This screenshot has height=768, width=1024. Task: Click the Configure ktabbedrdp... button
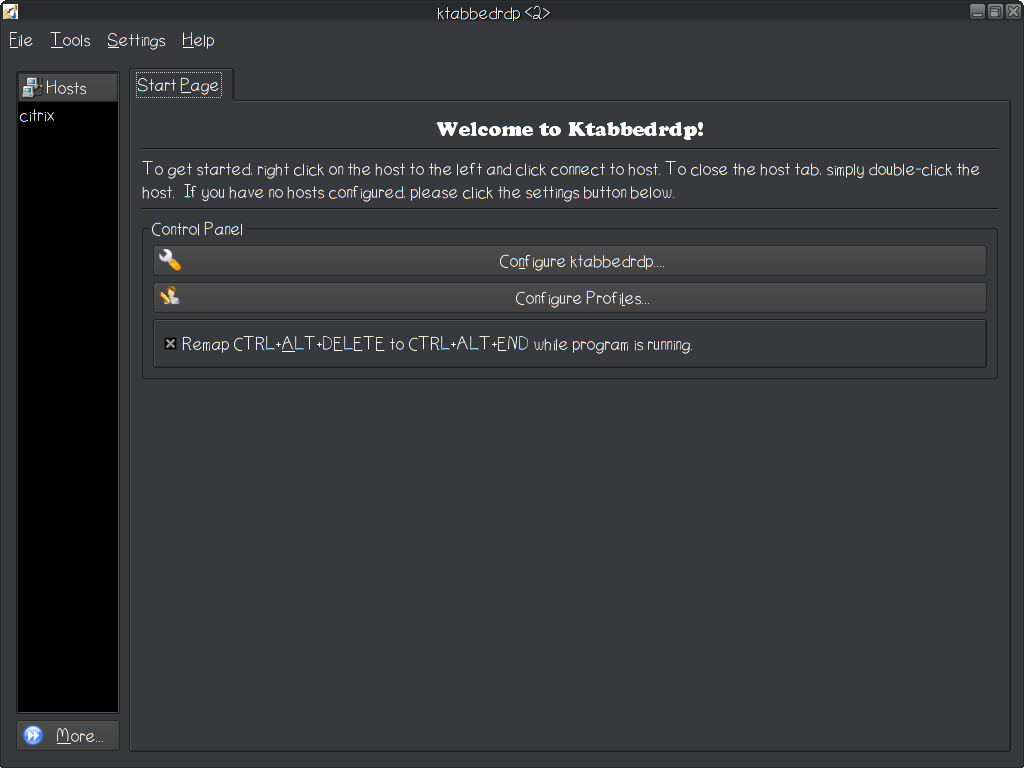tap(569, 261)
